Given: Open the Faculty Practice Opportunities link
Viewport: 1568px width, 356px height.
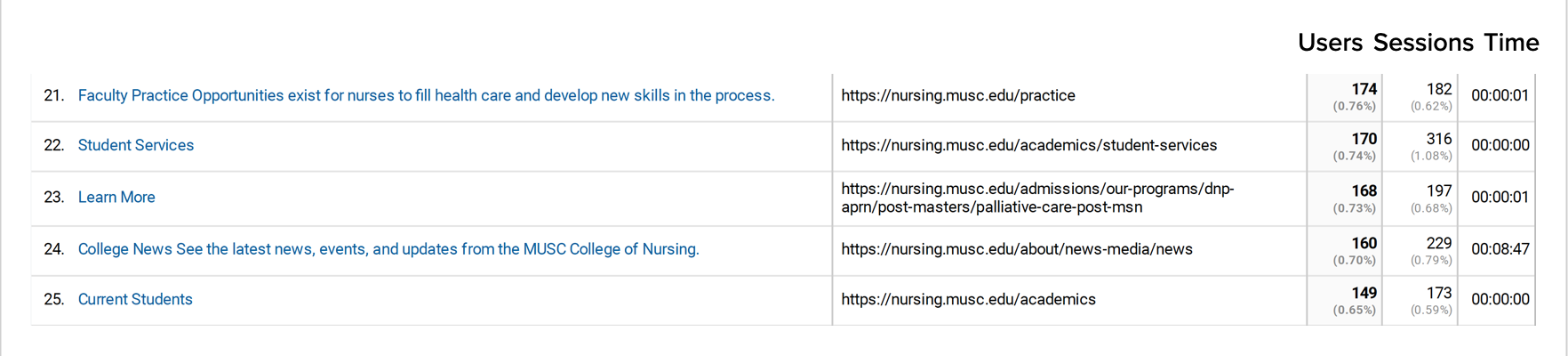Looking at the screenshot, I should coord(426,95).
